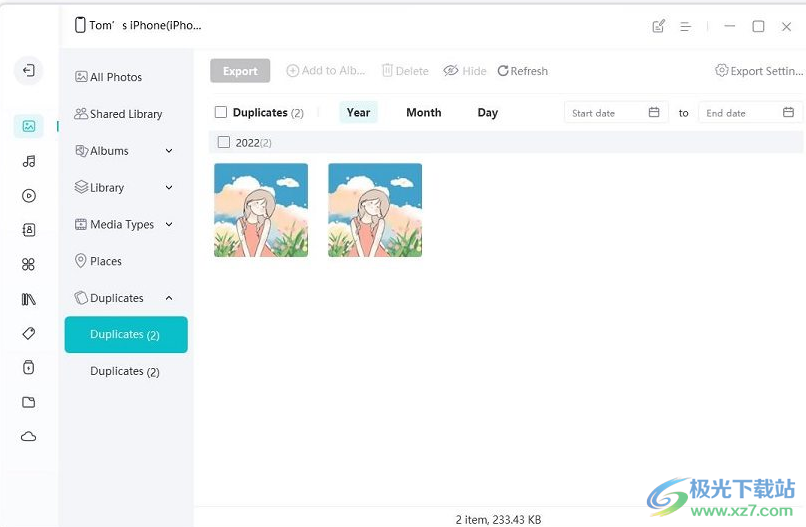The height and width of the screenshot is (527, 806).
Task: Select the first duplicate photo thumbnail
Action: coord(261,210)
